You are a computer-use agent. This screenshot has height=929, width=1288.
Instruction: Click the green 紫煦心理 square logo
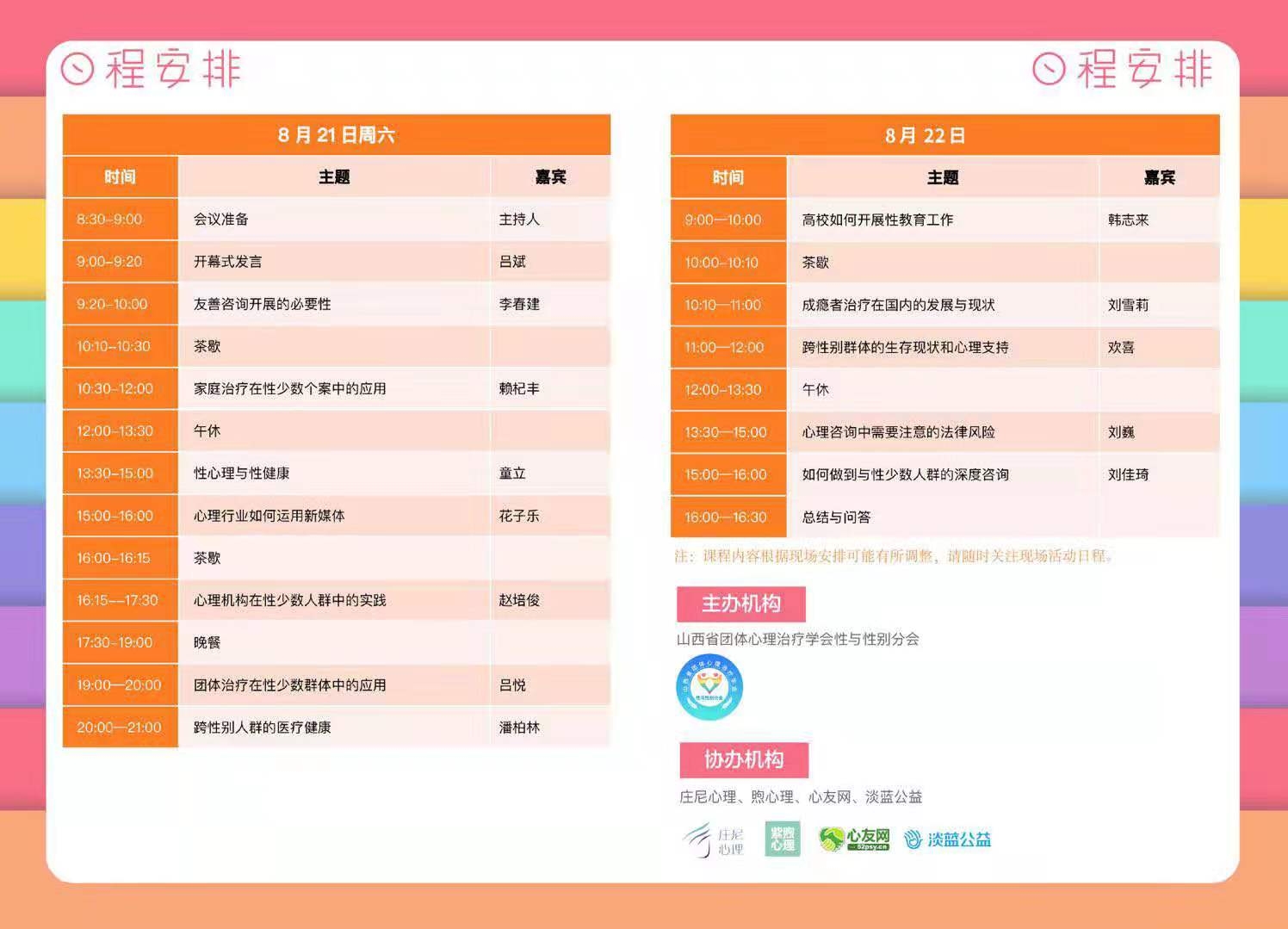[783, 839]
